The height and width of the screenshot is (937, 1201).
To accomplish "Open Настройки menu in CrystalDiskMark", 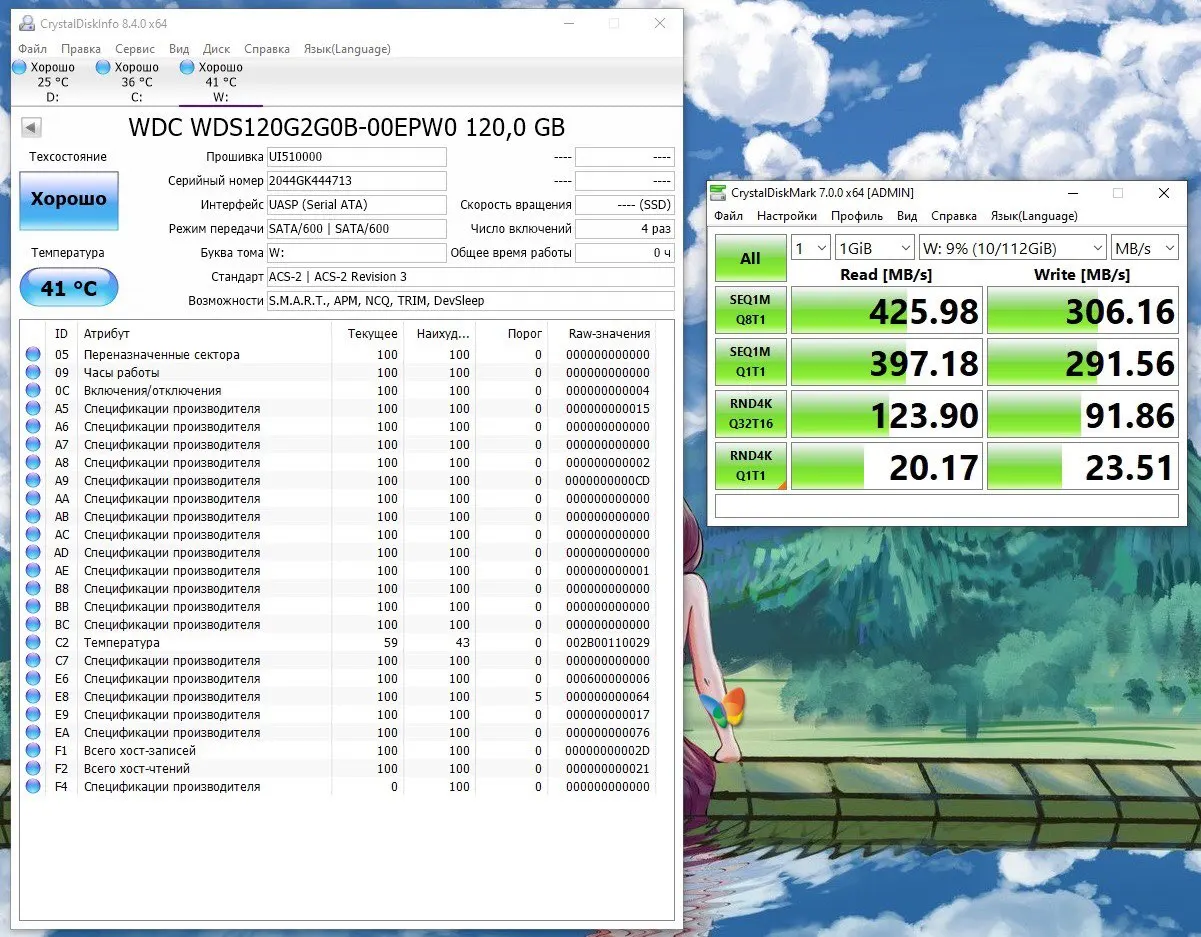I will click(x=787, y=216).
